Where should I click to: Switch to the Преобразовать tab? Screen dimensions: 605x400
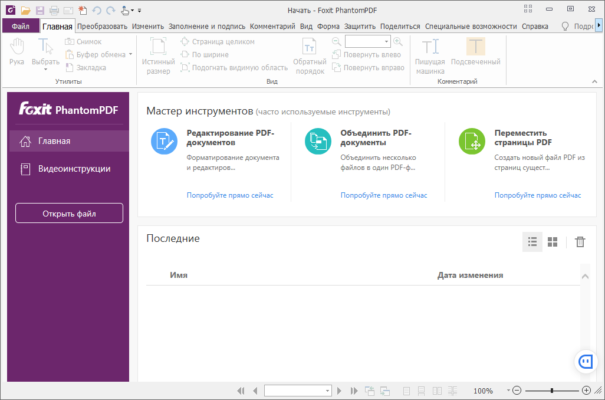coord(102,26)
